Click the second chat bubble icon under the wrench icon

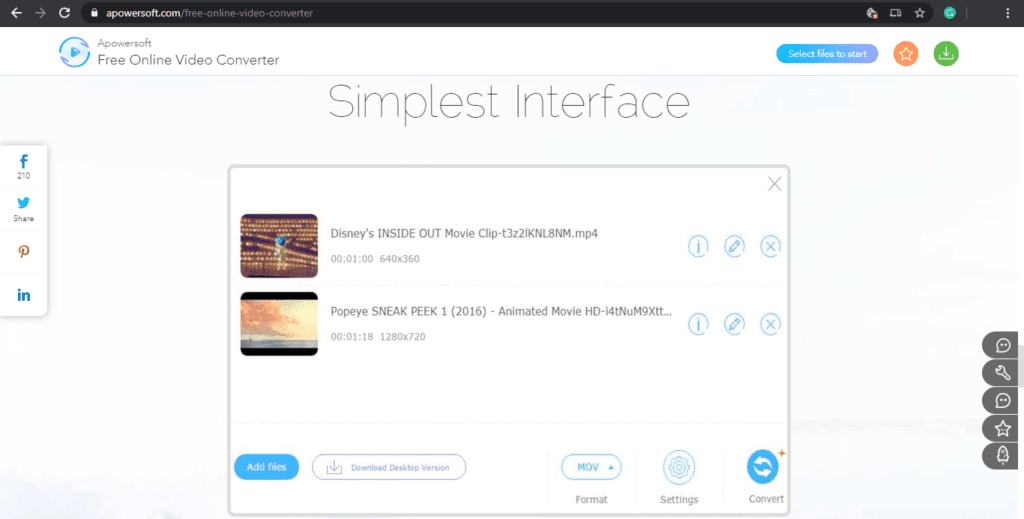coord(1002,400)
